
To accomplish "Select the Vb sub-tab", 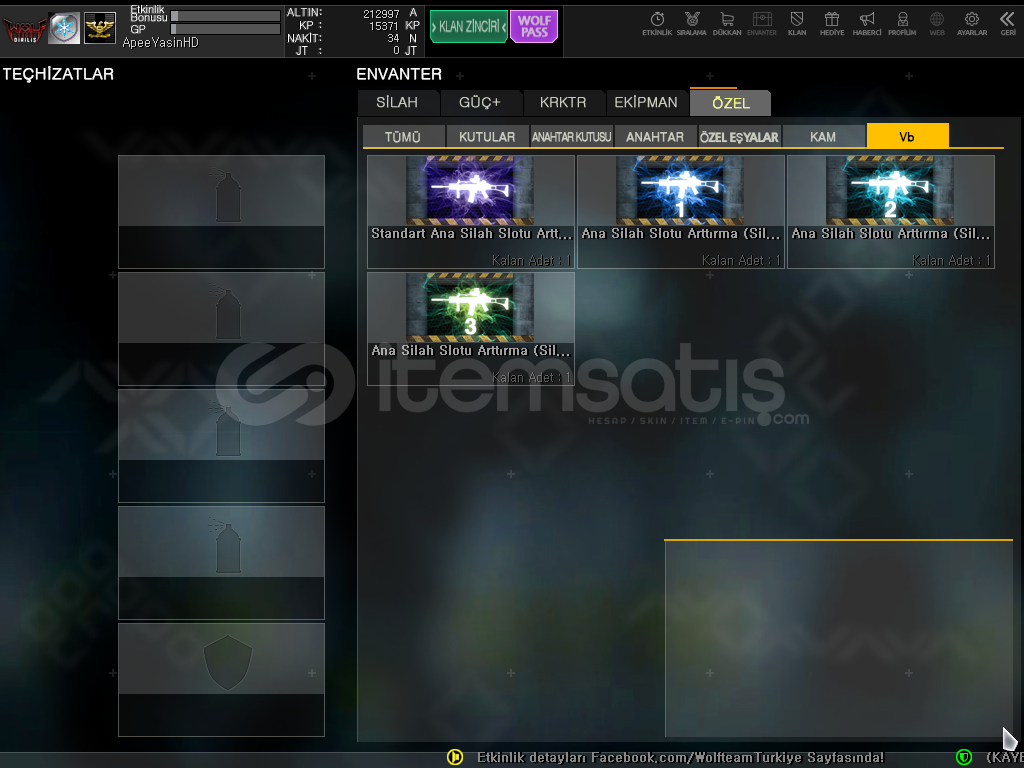I will 907,136.
